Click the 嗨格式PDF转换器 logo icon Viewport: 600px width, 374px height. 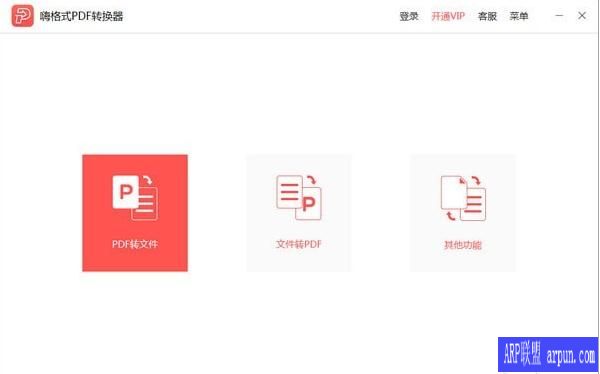click(x=23, y=16)
